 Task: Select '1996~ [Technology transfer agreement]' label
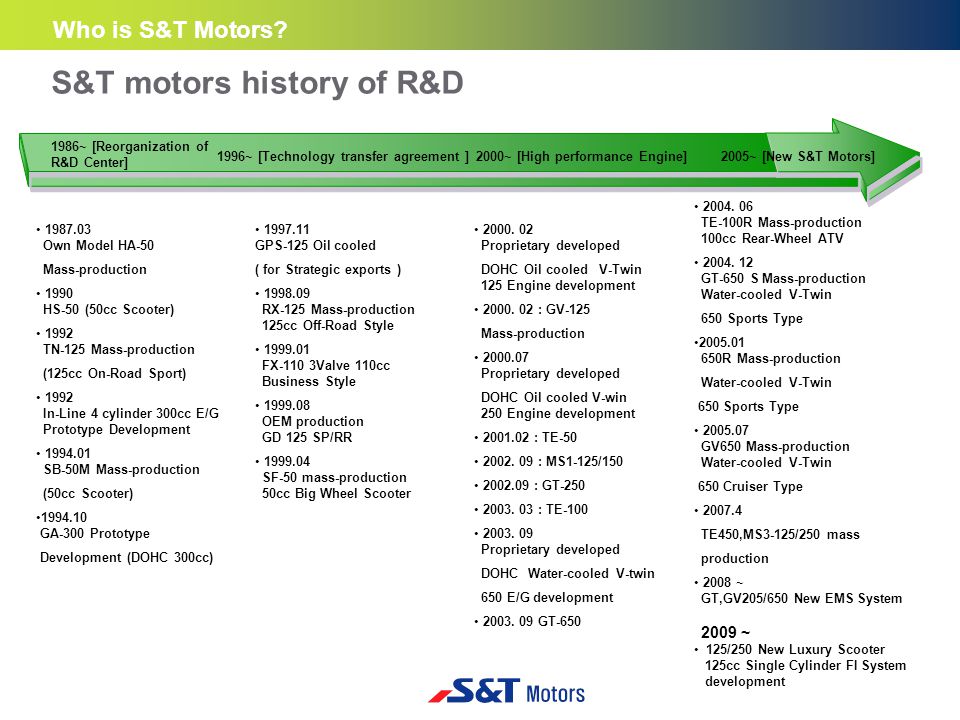pyautogui.click(x=343, y=157)
